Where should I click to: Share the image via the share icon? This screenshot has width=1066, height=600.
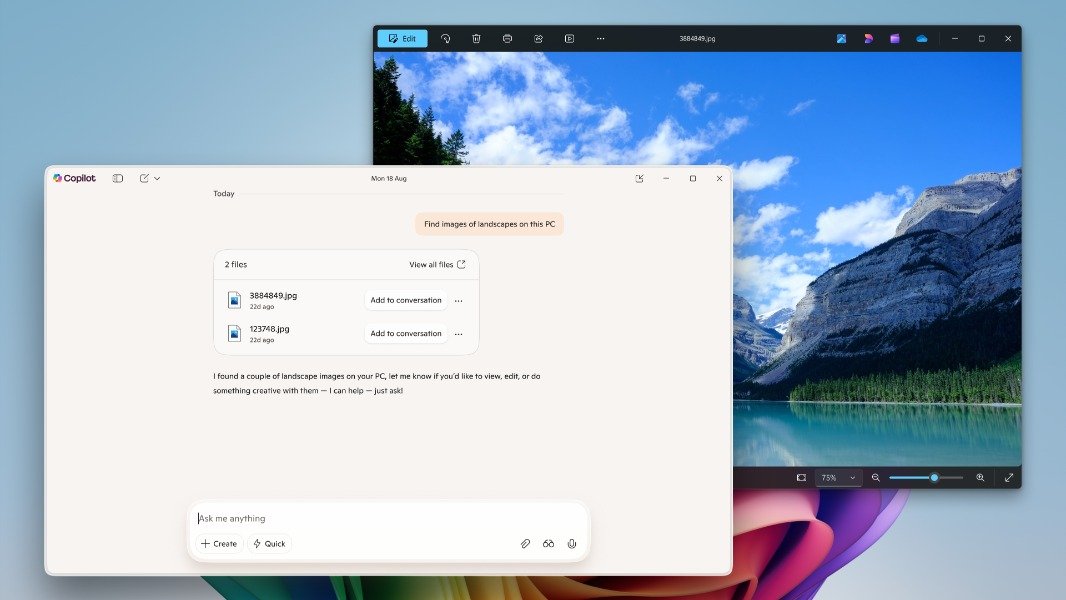538,38
